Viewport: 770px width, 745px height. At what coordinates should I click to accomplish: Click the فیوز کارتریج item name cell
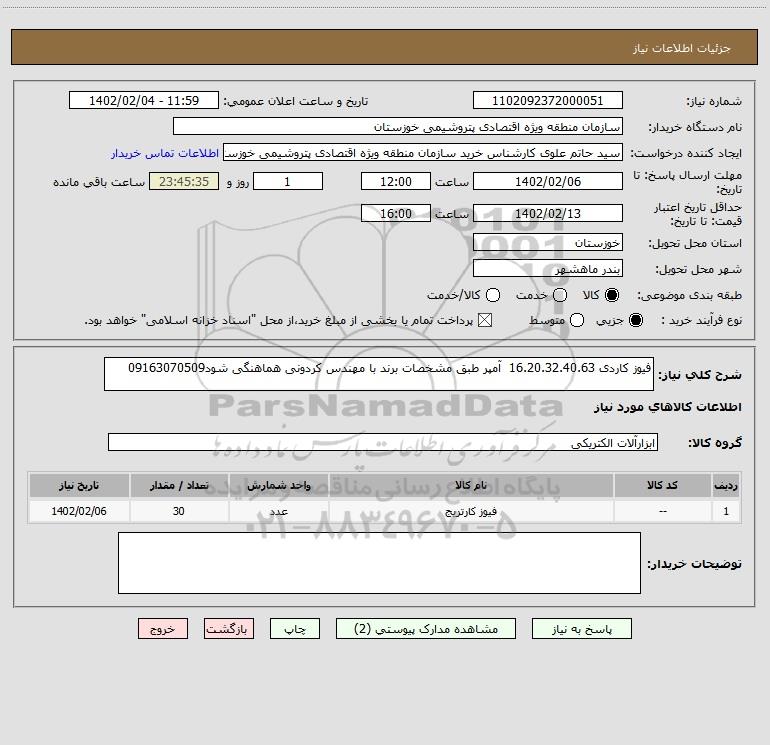click(471, 511)
